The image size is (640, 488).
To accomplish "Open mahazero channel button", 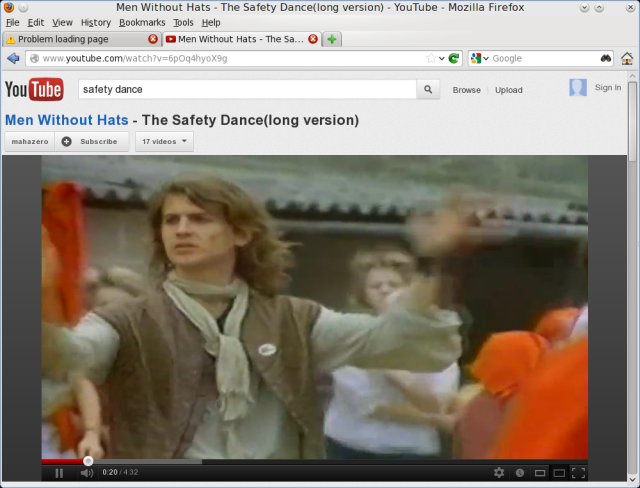I will click(30, 142).
